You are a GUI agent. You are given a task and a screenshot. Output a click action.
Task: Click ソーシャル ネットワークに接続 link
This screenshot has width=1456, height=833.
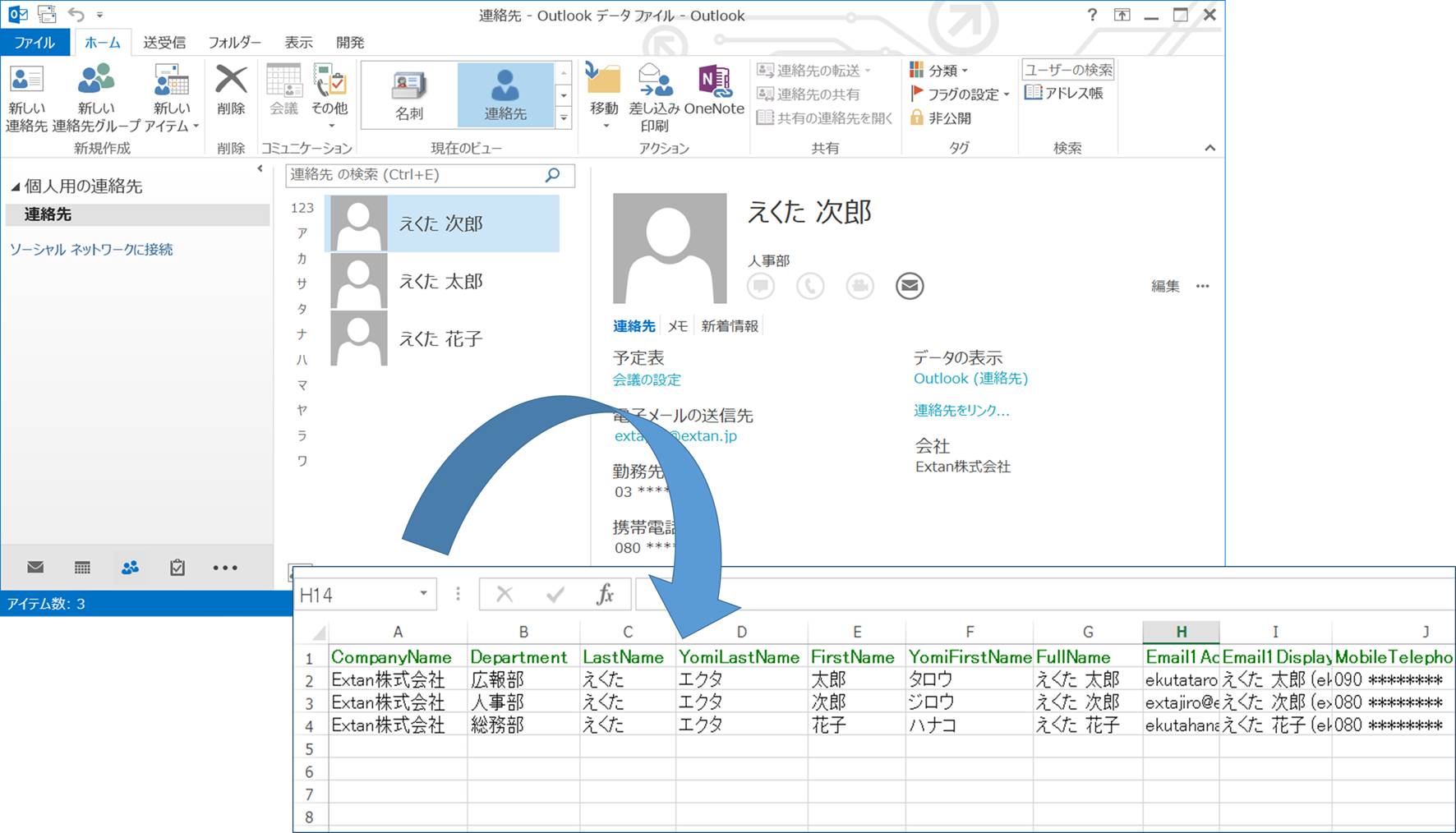(91, 250)
